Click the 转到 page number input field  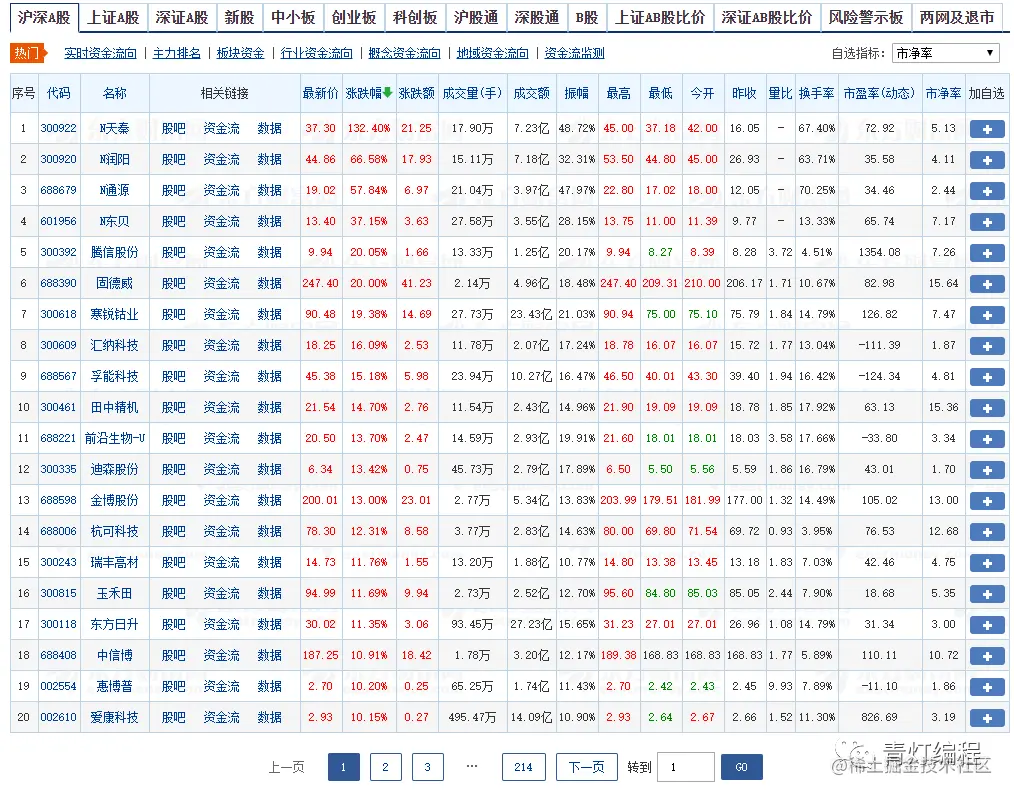point(685,766)
